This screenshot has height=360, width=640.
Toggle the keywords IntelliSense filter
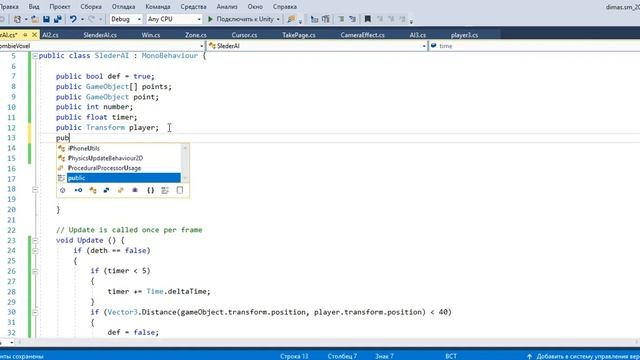165,190
